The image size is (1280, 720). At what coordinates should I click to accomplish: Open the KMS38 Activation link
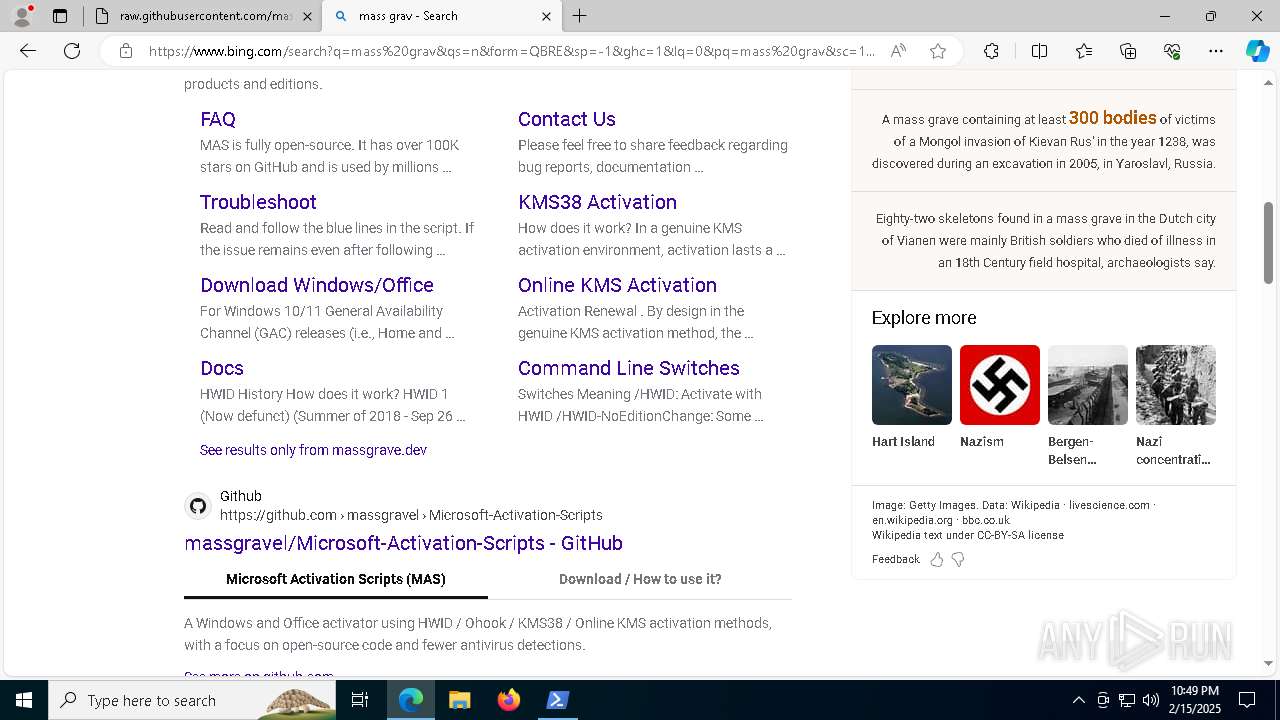pyautogui.click(x=597, y=202)
